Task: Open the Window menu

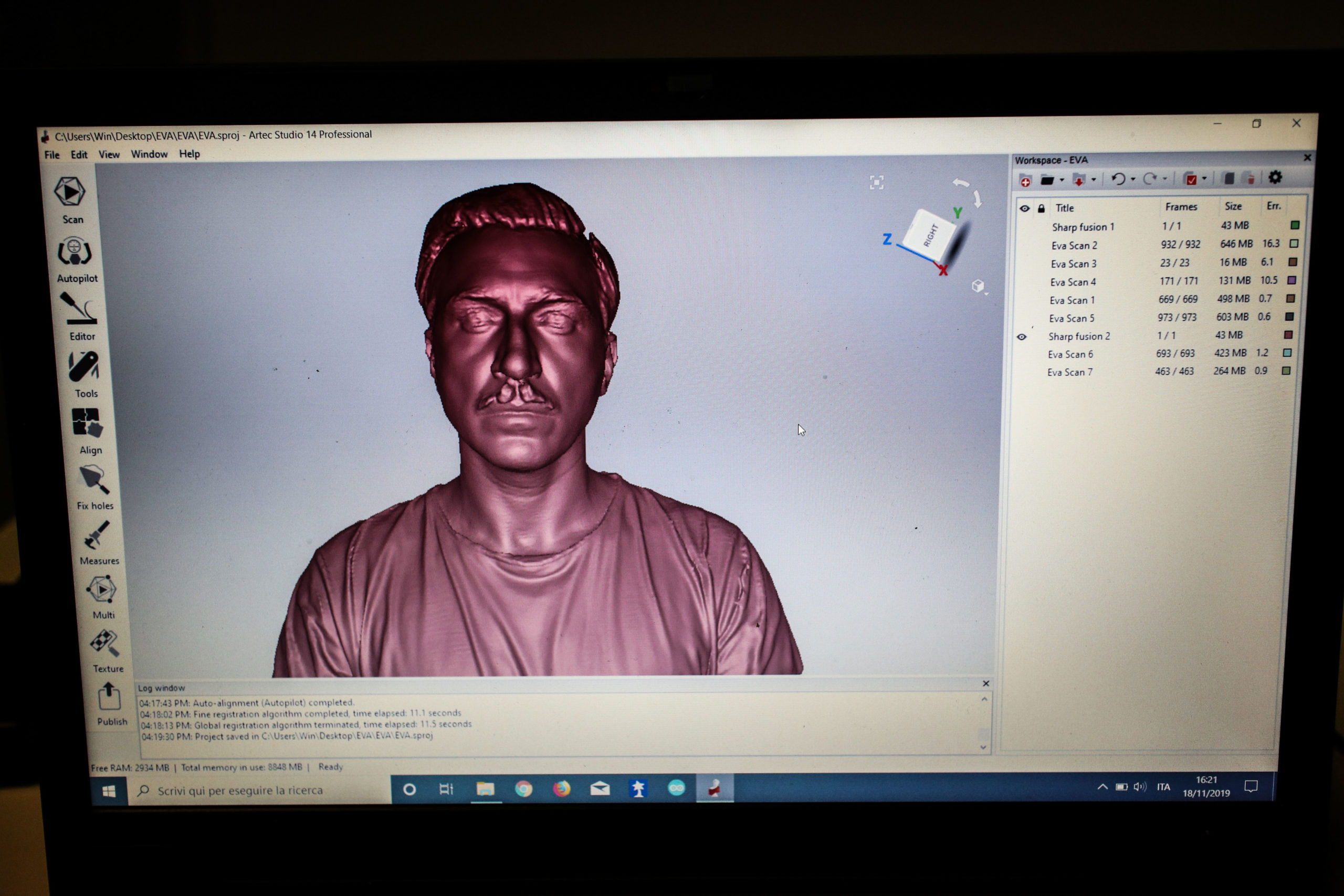Action: [149, 154]
